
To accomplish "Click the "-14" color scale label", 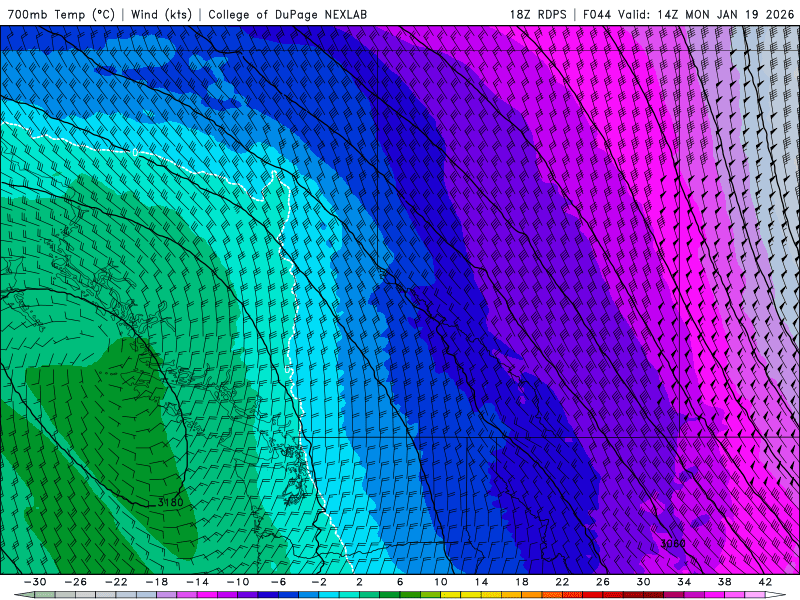I will pos(197,582).
